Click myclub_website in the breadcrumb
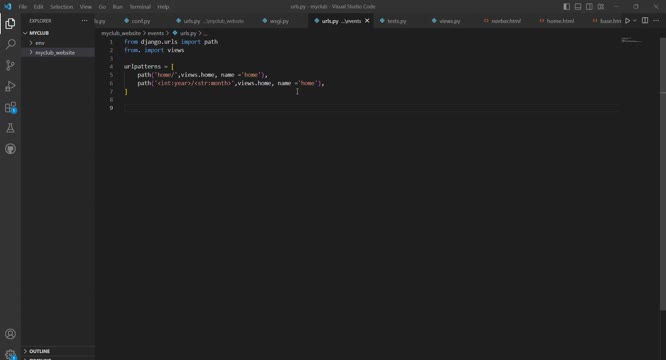Viewport: 666px width, 360px height. [x=121, y=33]
